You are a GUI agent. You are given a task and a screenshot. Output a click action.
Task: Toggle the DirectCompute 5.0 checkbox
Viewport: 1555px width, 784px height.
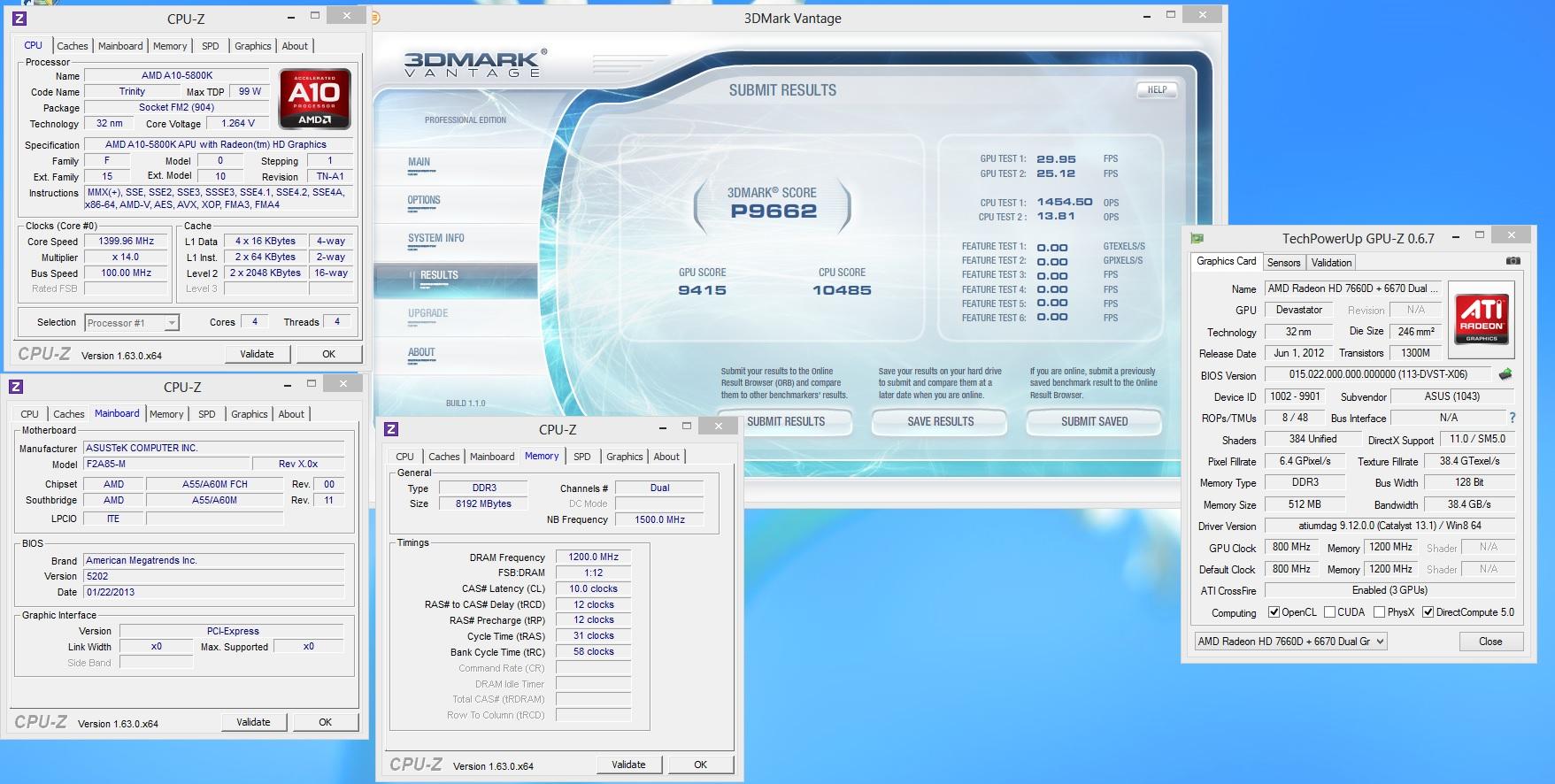tap(1428, 611)
